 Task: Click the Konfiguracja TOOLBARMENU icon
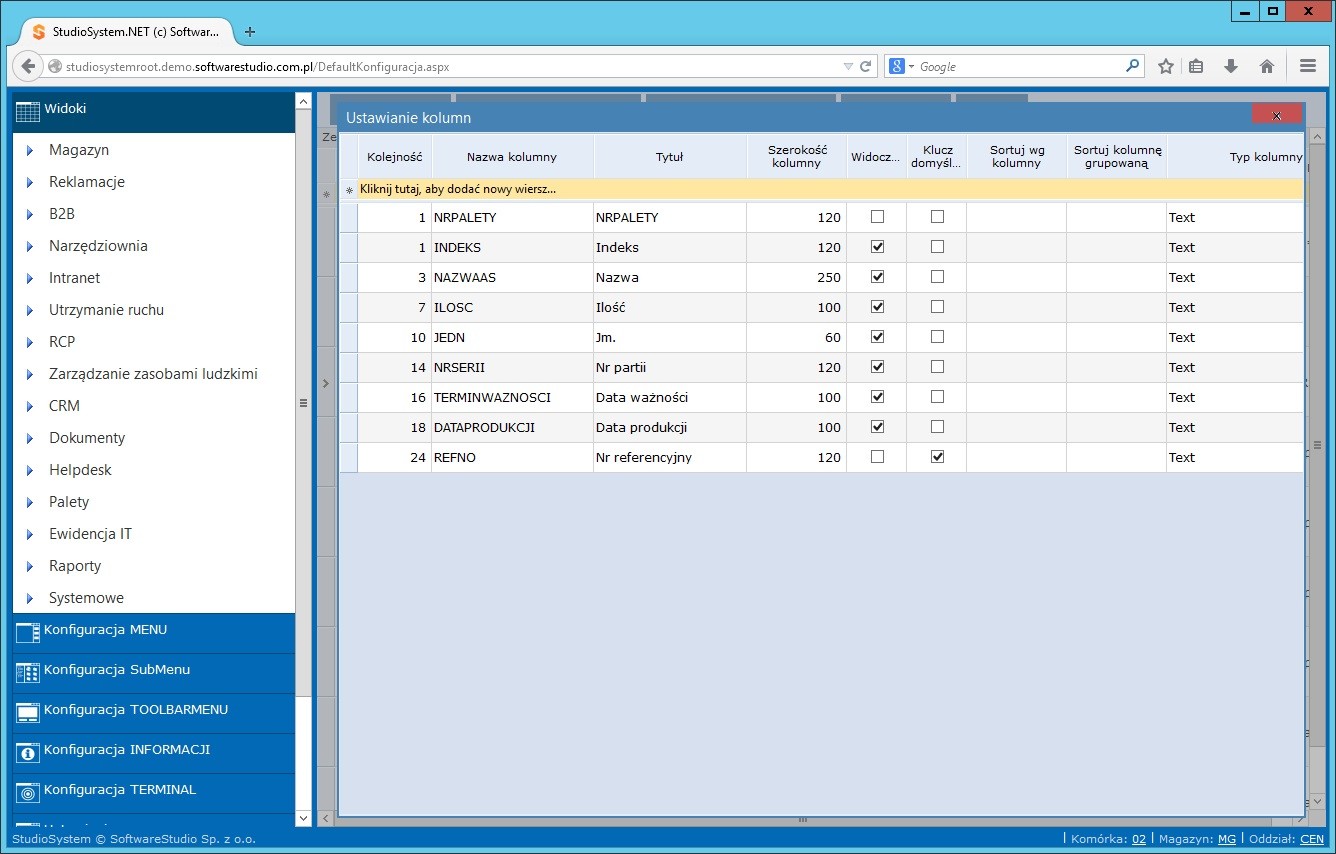(28, 712)
